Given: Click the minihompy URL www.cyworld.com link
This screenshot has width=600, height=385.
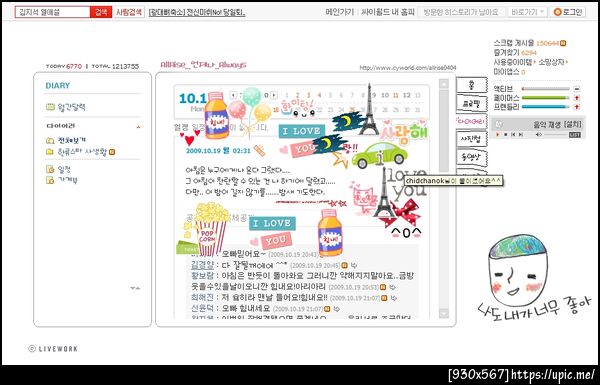Looking at the screenshot, I should 408,68.
